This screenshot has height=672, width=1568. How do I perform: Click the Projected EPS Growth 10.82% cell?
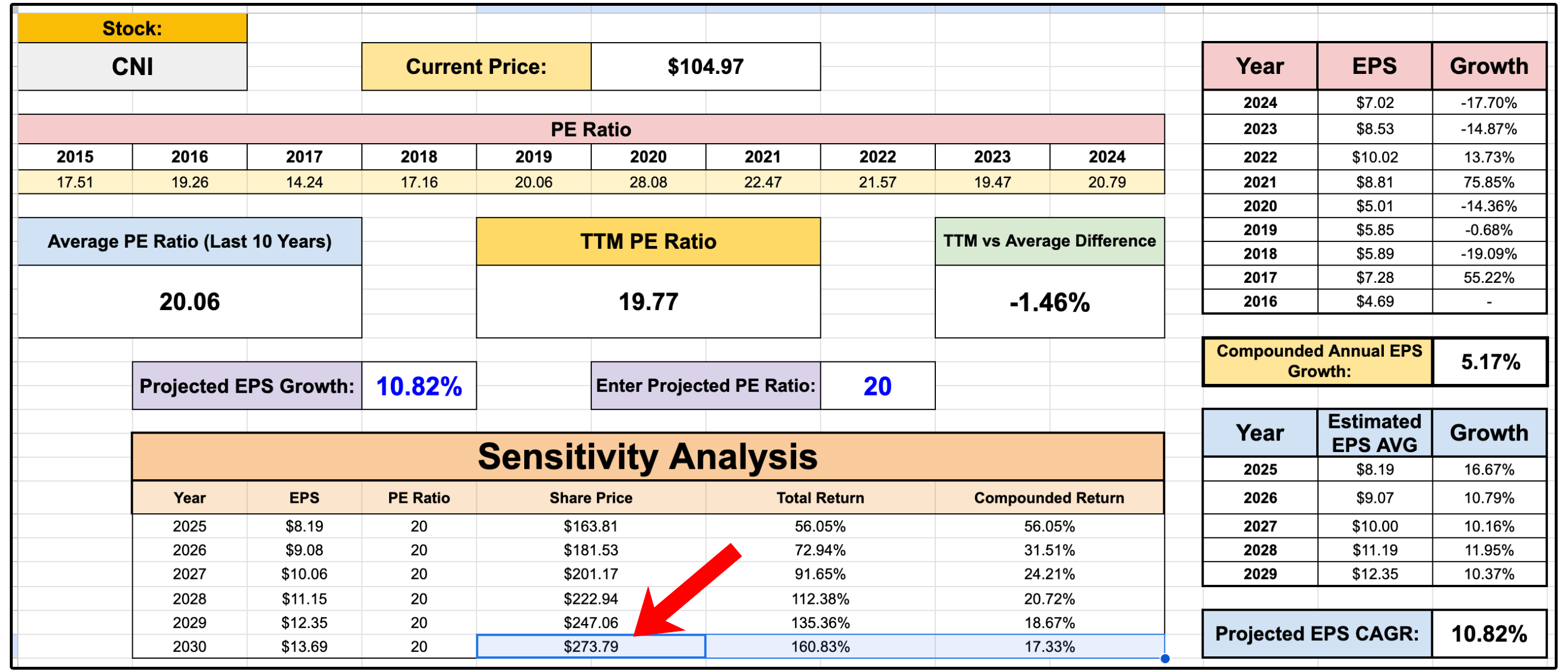coord(419,386)
